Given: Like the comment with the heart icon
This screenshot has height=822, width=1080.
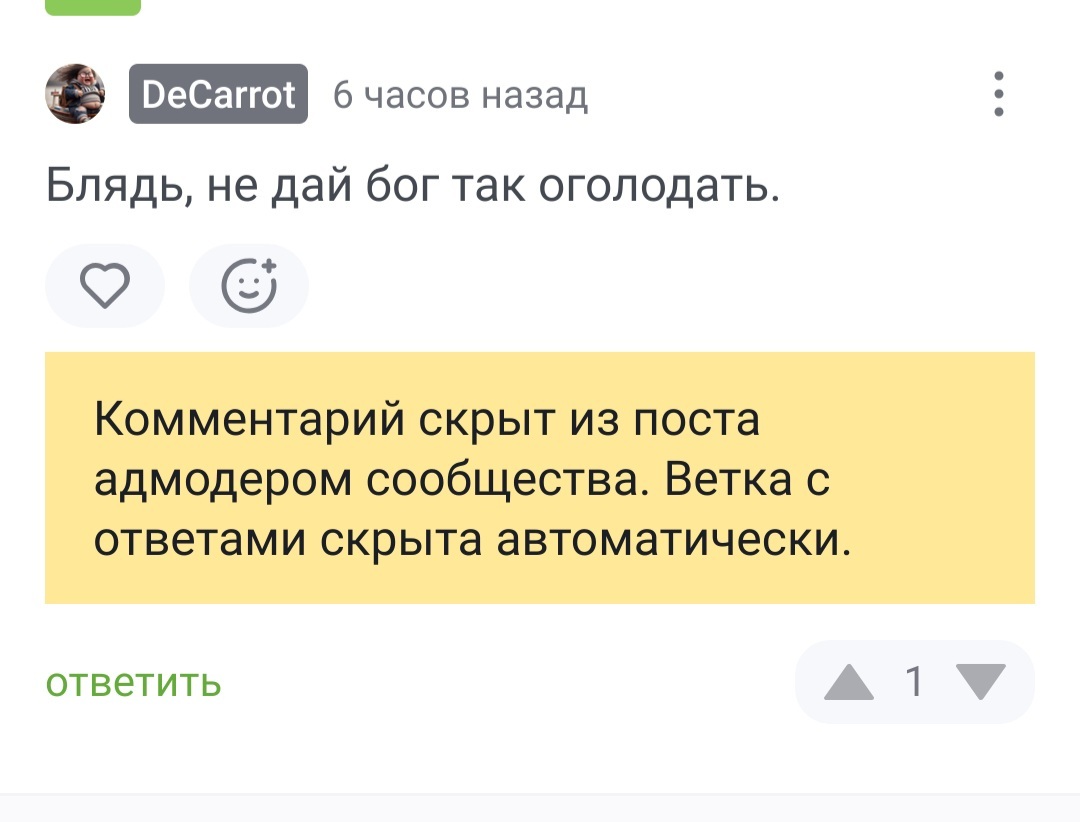Looking at the screenshot, I should pos(104,286).
